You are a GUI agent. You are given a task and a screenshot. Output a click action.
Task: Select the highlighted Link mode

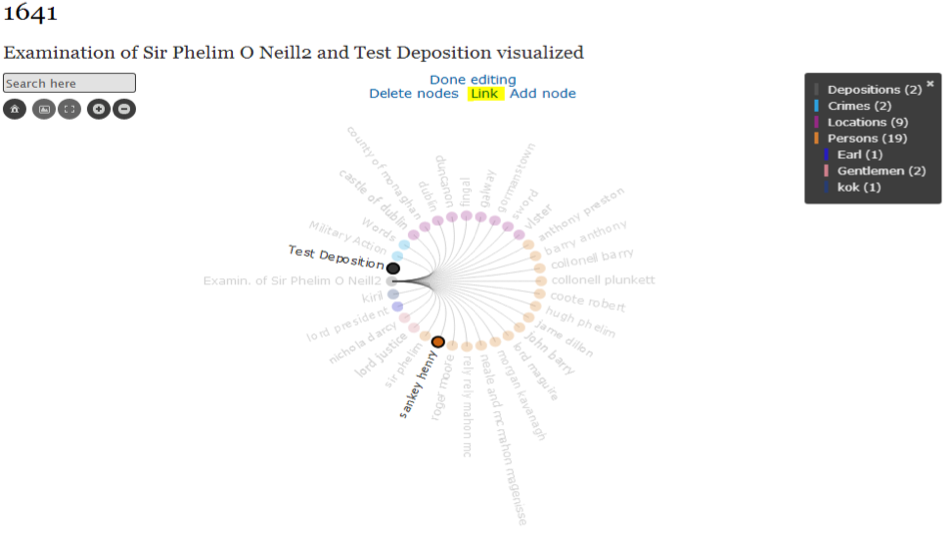tap(485, 94)
